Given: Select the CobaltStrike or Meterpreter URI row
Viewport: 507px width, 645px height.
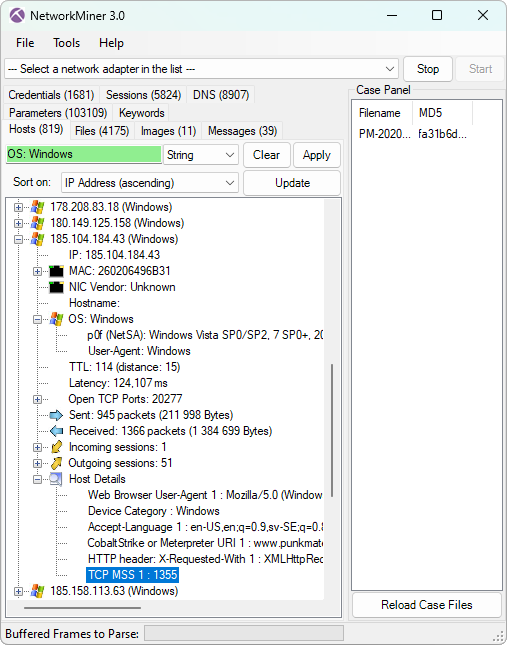Looking at the screenshot, I should click(x=205, y=543).
